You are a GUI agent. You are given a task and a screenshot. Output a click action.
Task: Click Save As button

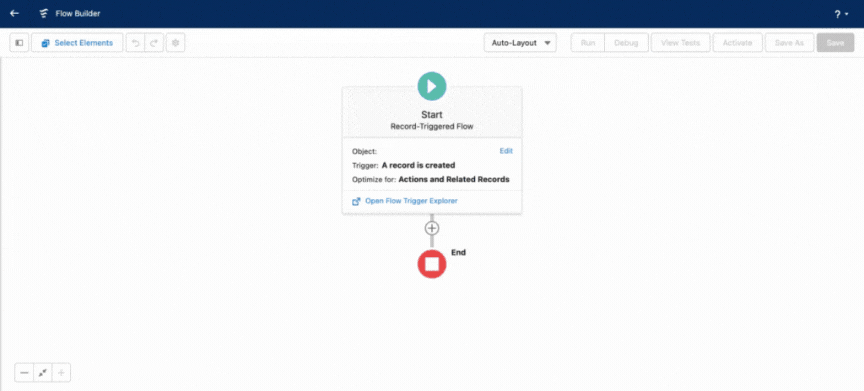pos(790,43)
